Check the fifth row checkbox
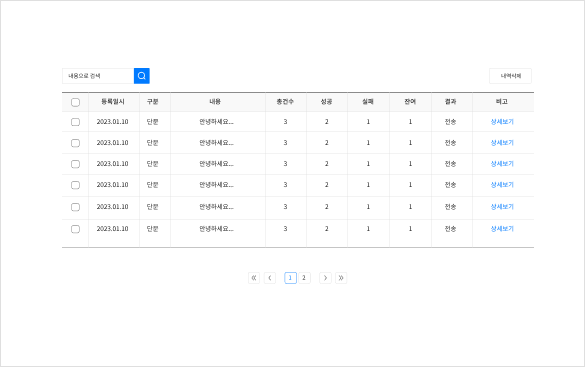Screen dimensions: 585x367 75,207
